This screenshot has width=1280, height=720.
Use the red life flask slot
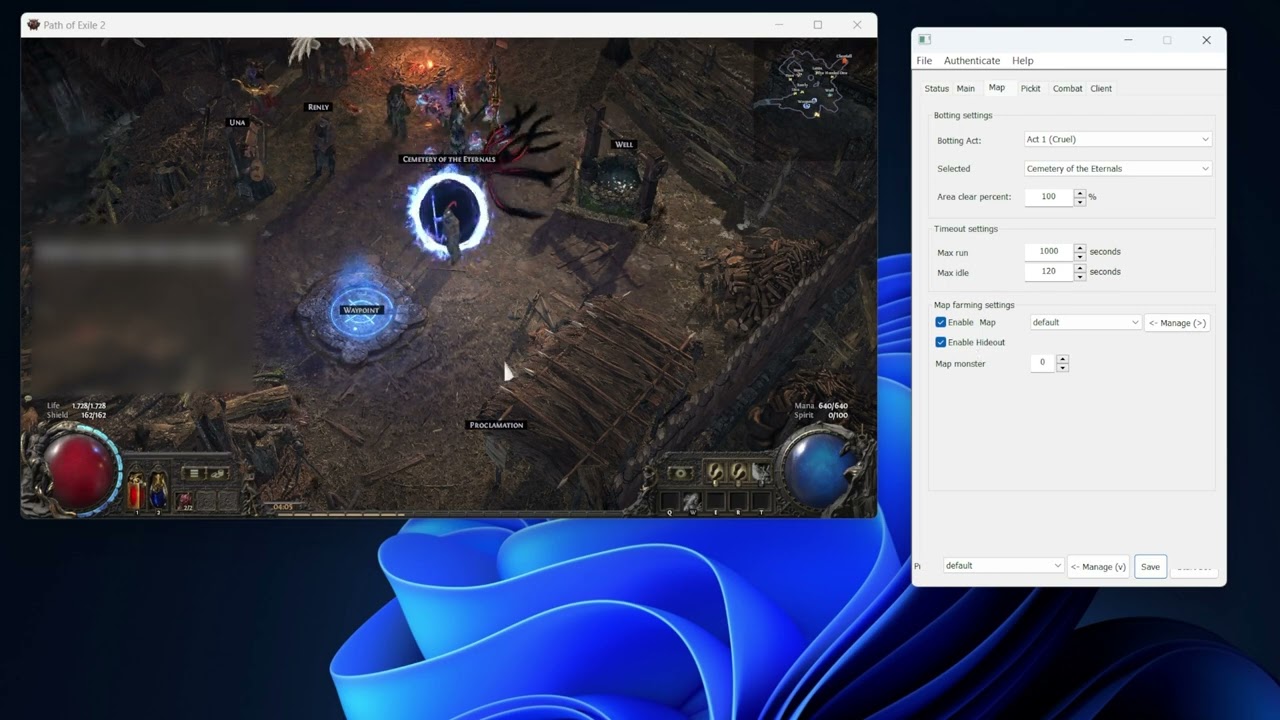pyautogui.click(x=137, y=490)
